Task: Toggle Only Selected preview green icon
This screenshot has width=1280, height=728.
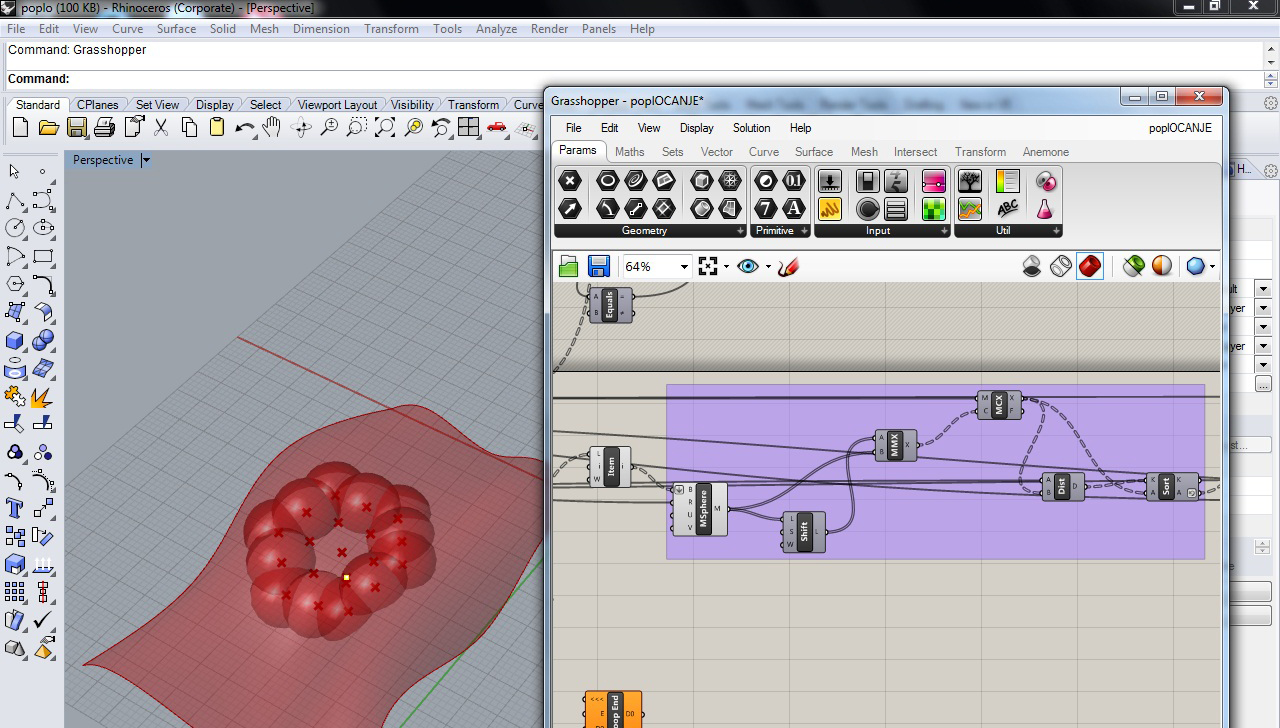Action: point(1133,266)
